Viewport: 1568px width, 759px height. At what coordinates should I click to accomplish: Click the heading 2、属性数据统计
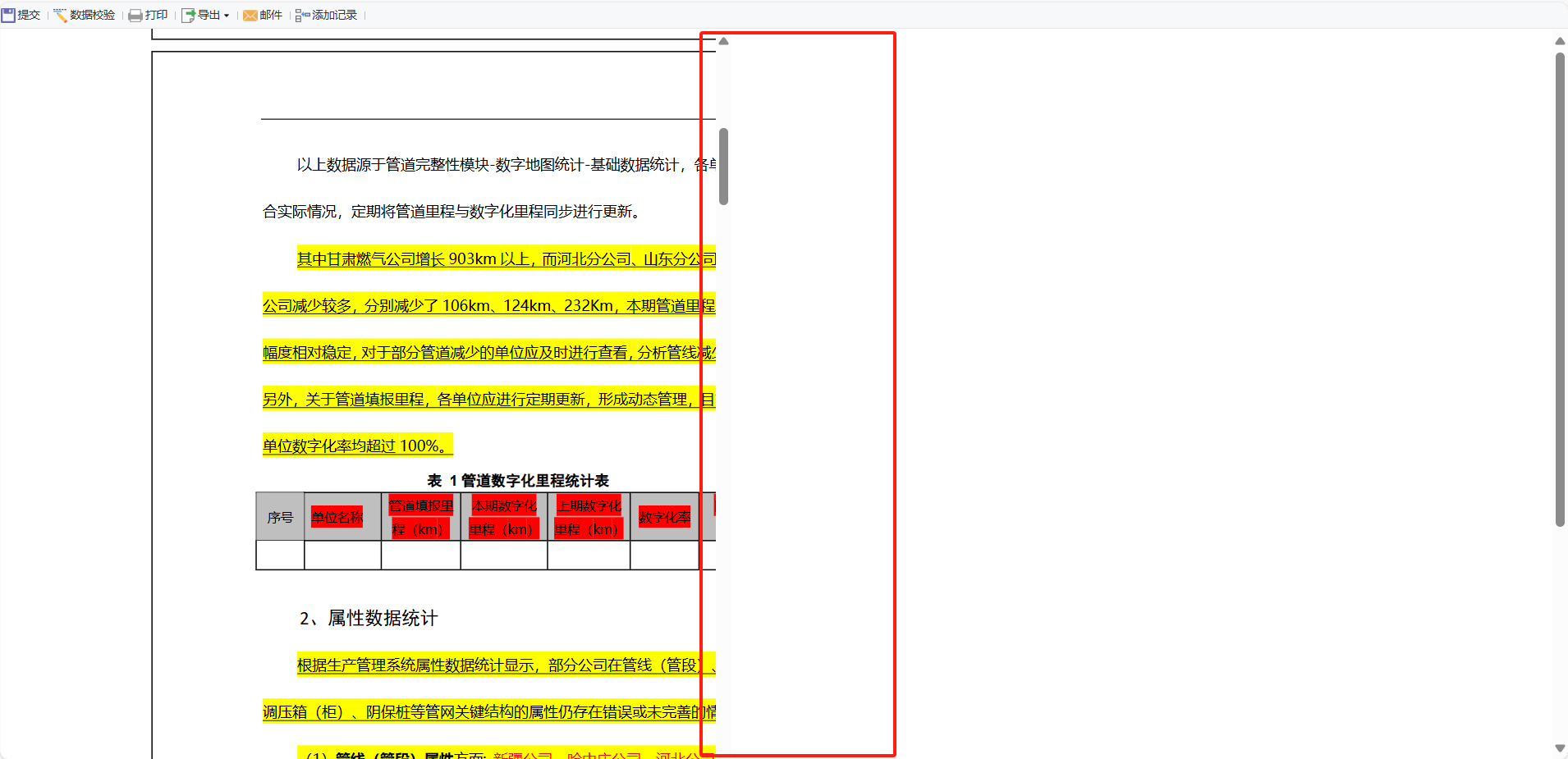coord(369,618)
